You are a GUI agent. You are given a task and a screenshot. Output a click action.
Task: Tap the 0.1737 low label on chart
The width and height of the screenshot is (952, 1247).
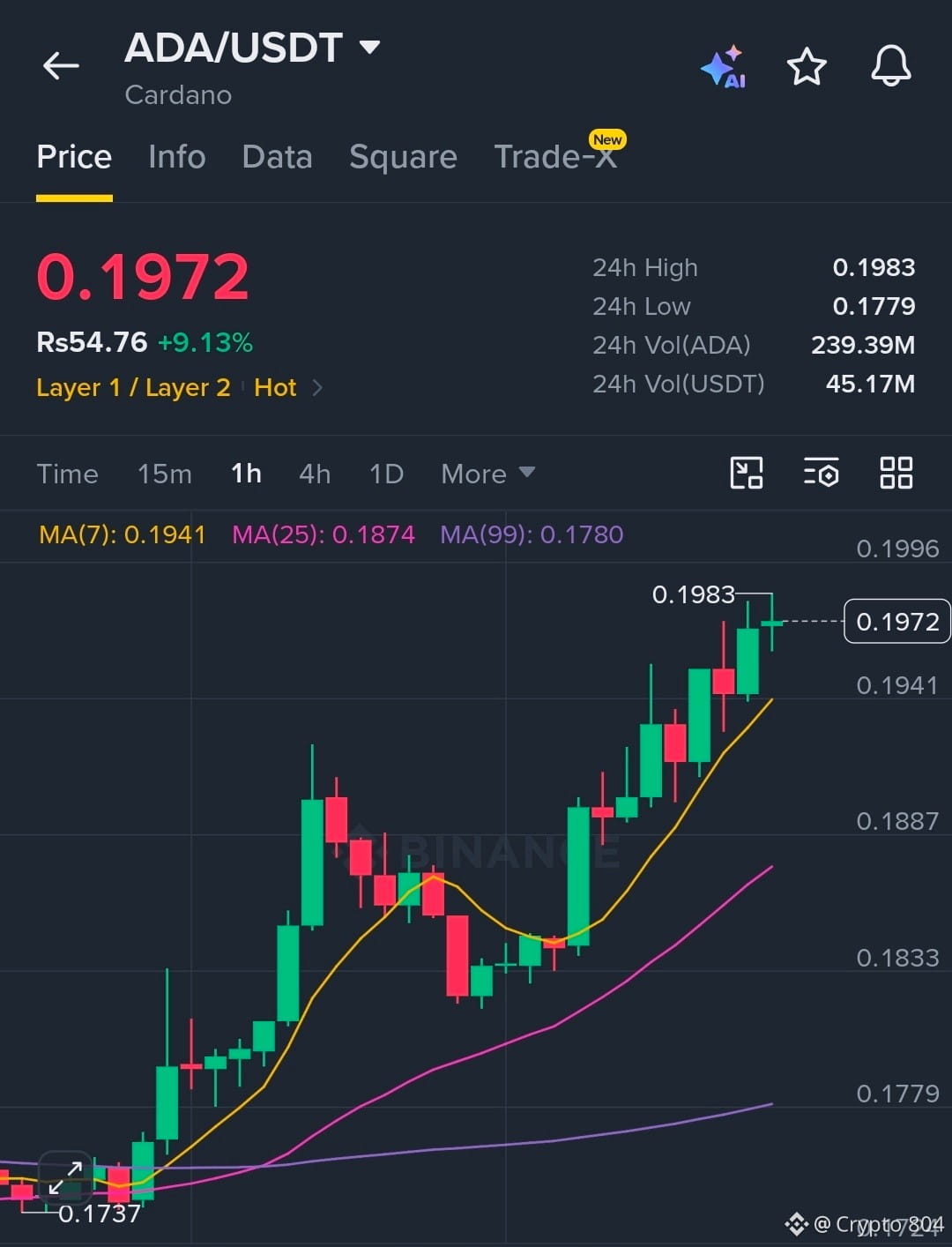pos(100,1214)
